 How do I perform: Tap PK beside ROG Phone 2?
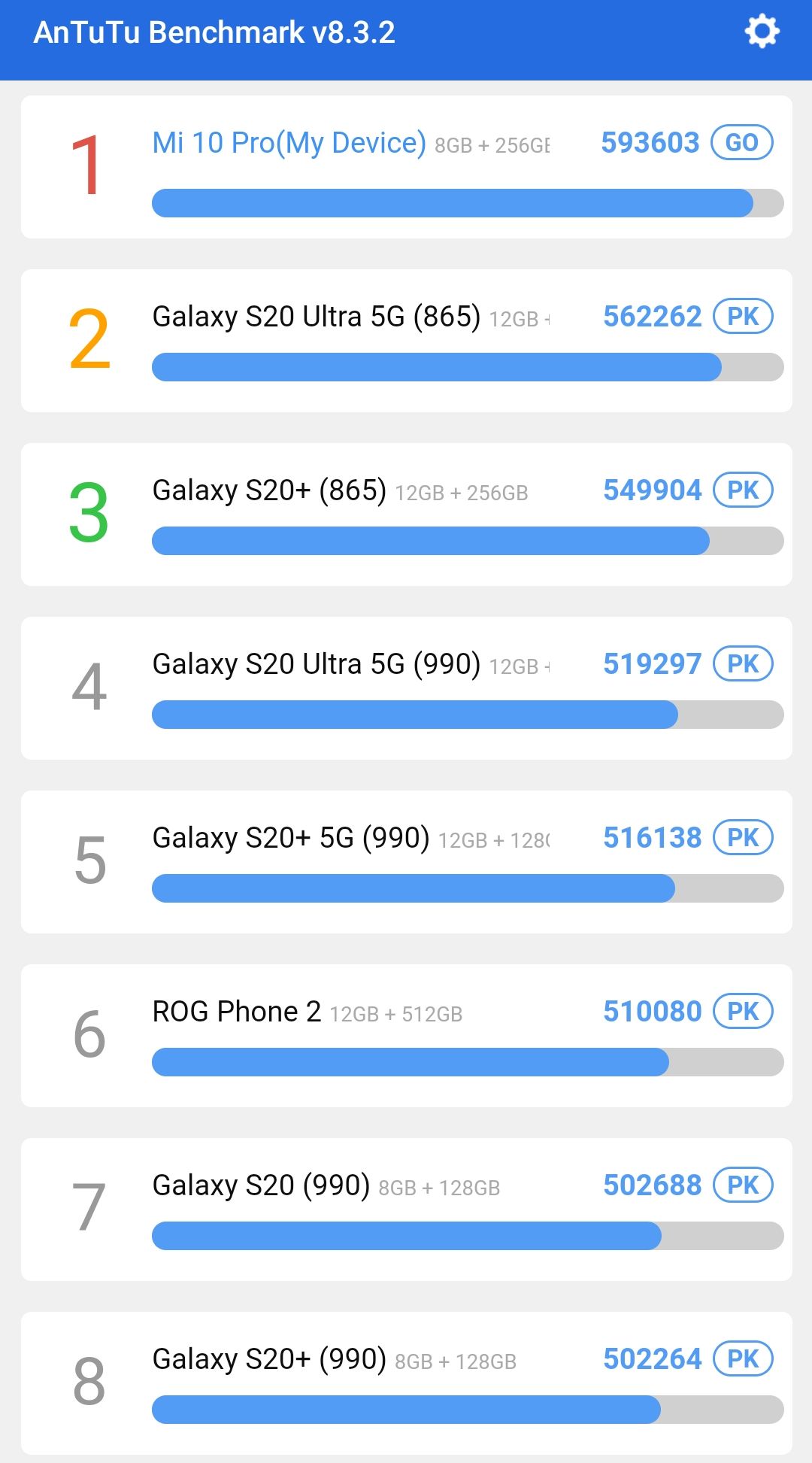click(743, 1012)
